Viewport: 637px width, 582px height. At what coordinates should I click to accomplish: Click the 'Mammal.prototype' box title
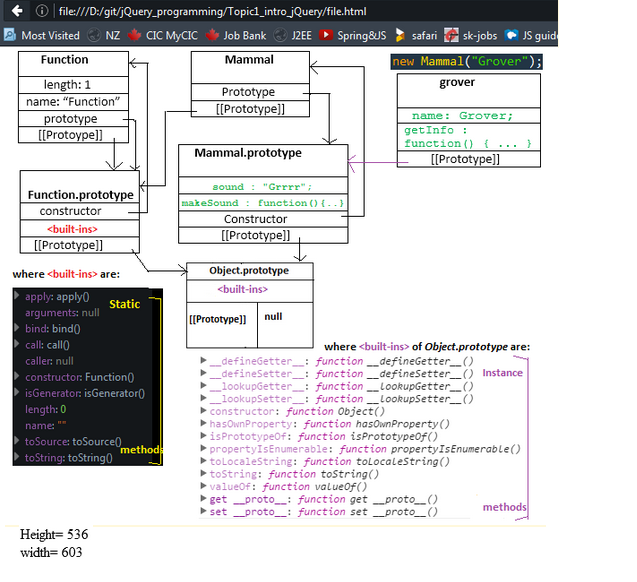(248, 153)
